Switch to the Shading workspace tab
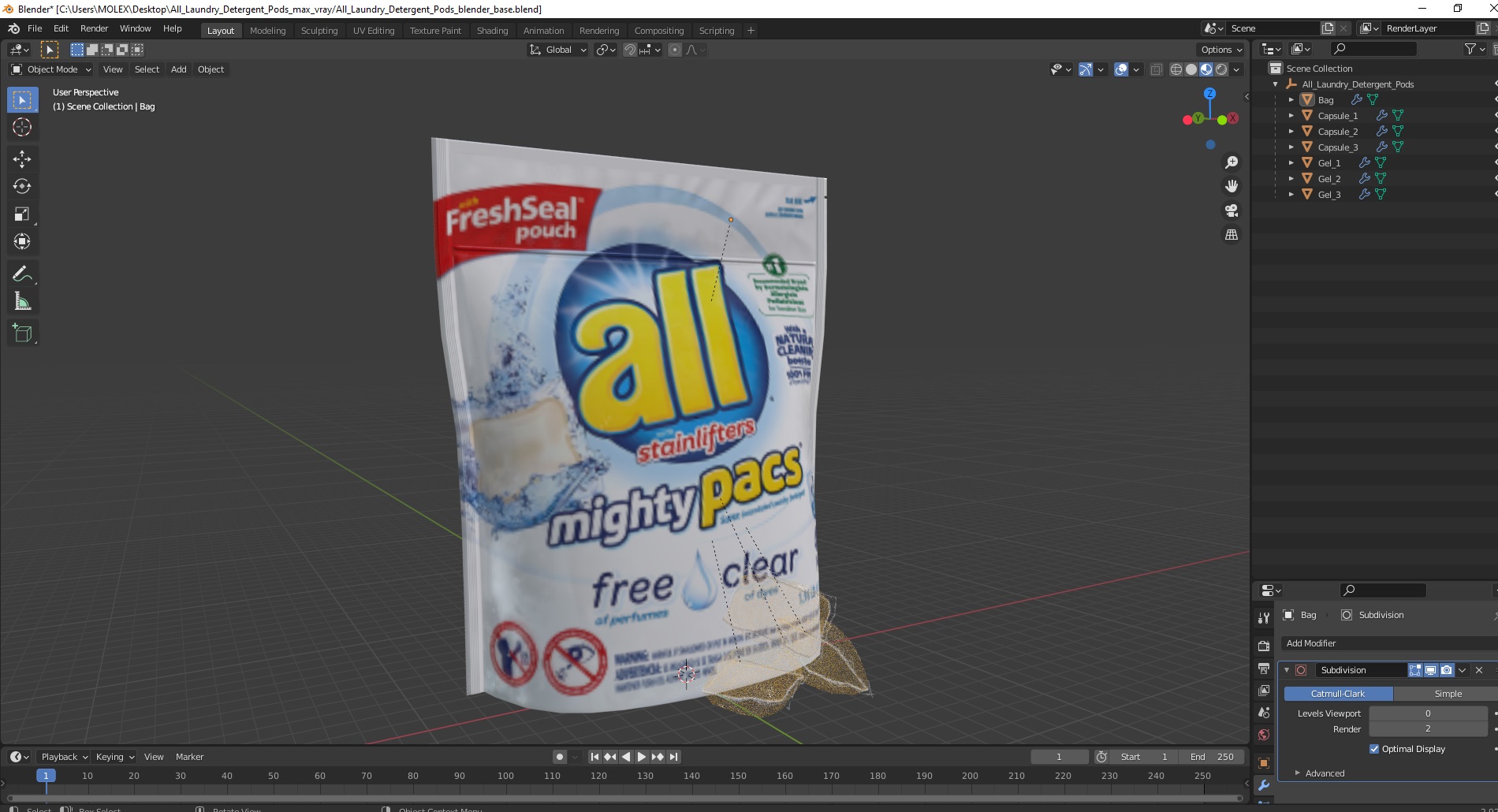The image size is (1498, 812). [492, 31]
